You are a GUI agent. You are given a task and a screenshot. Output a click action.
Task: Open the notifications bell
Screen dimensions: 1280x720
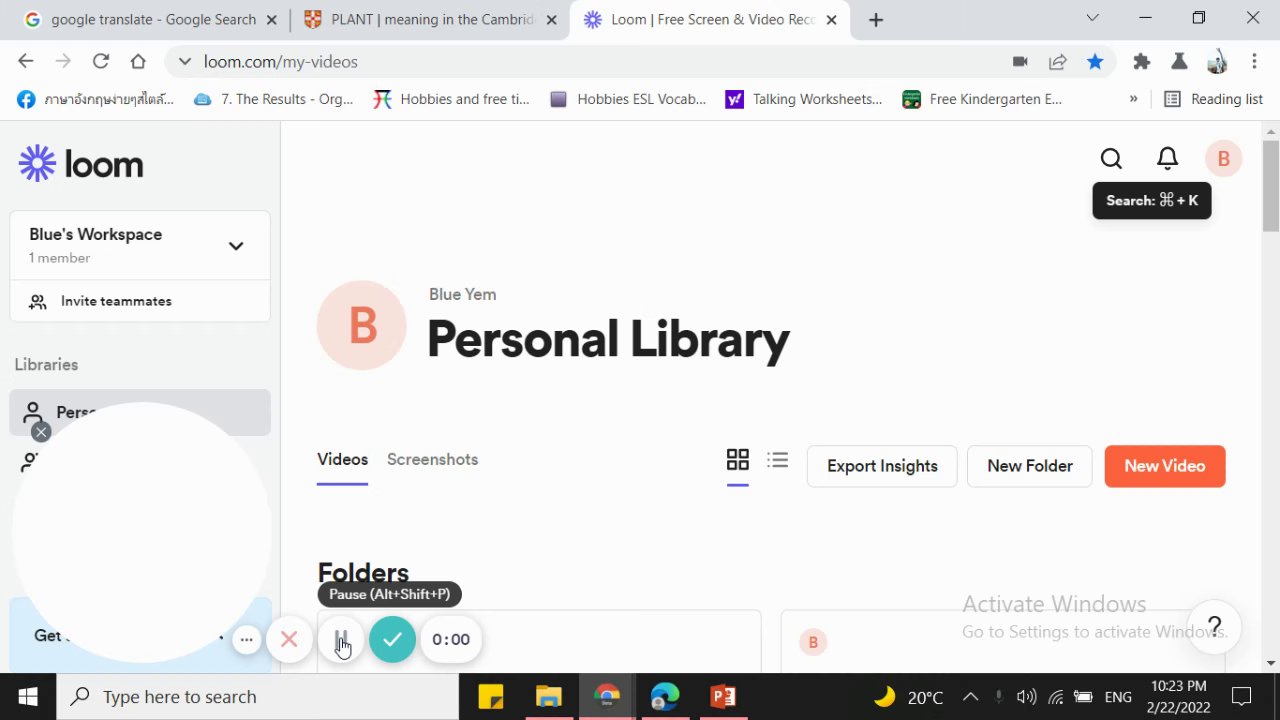pos(1167,159)
